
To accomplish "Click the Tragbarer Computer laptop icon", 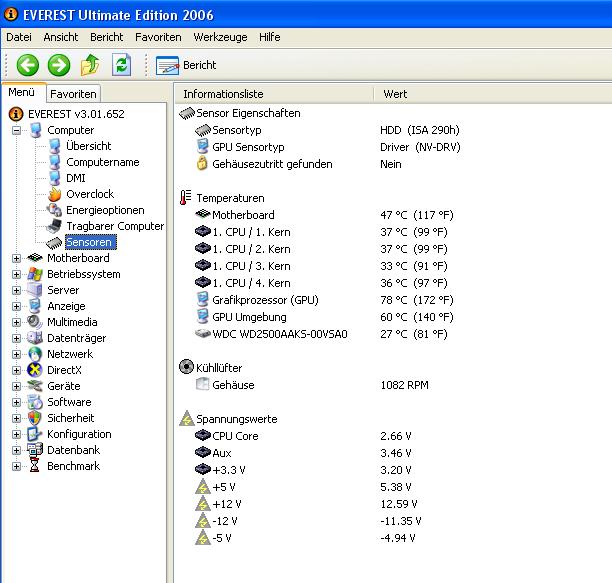I will 54,226.
